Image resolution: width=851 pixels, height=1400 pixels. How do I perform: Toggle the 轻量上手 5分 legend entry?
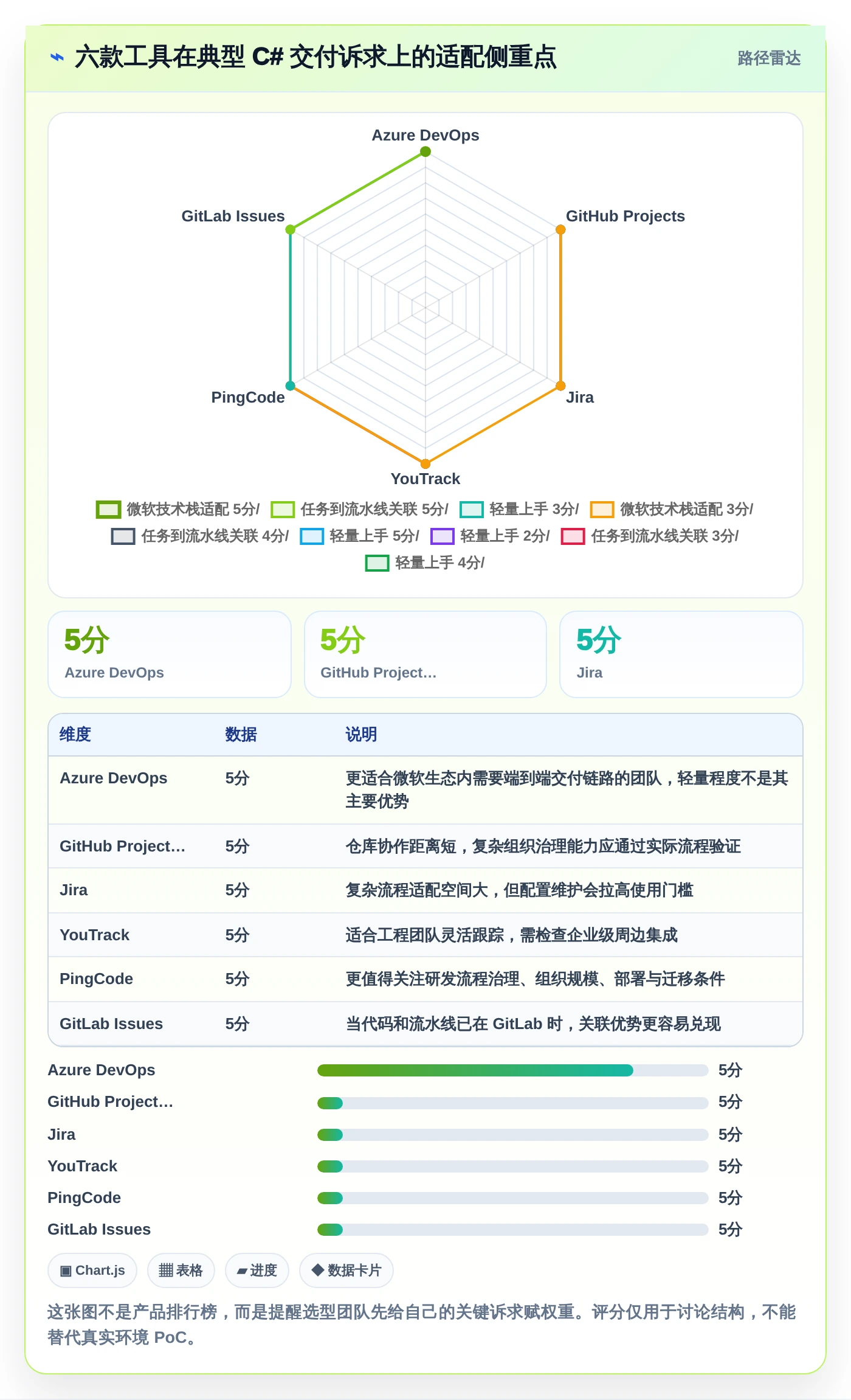click(x=360, y=536)
